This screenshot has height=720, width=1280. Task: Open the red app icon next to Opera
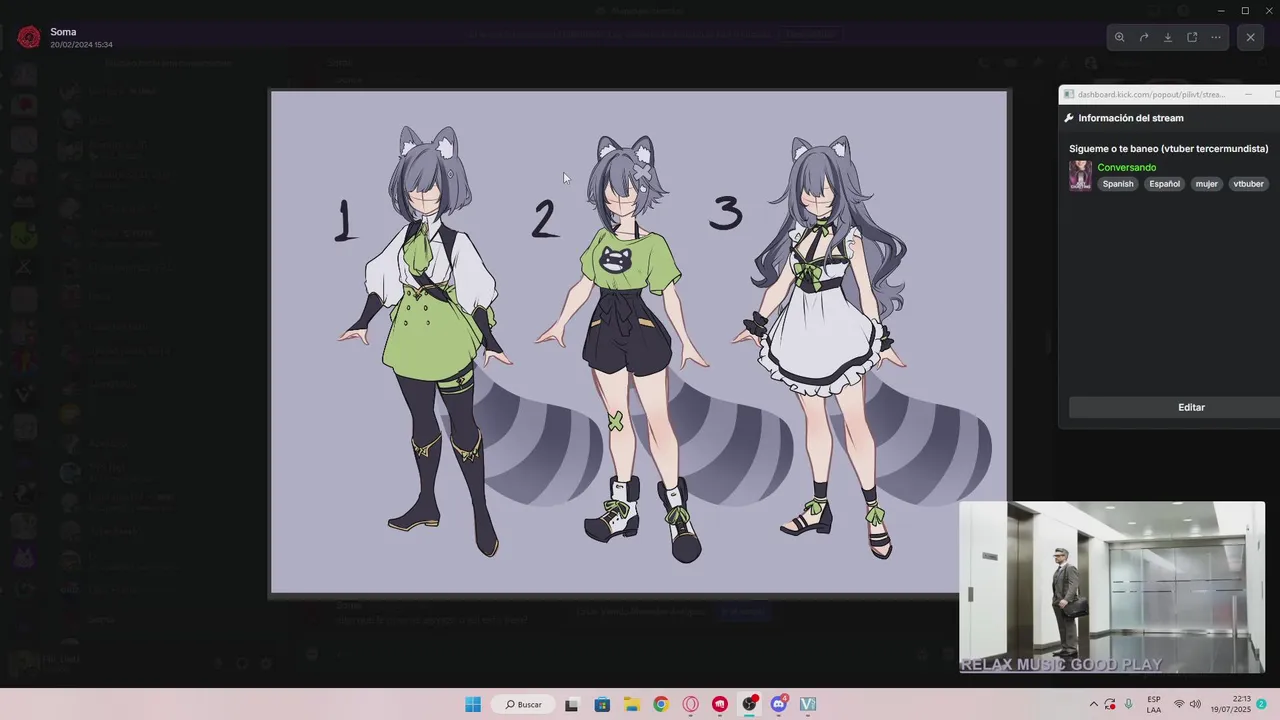[x=720, y=704]
